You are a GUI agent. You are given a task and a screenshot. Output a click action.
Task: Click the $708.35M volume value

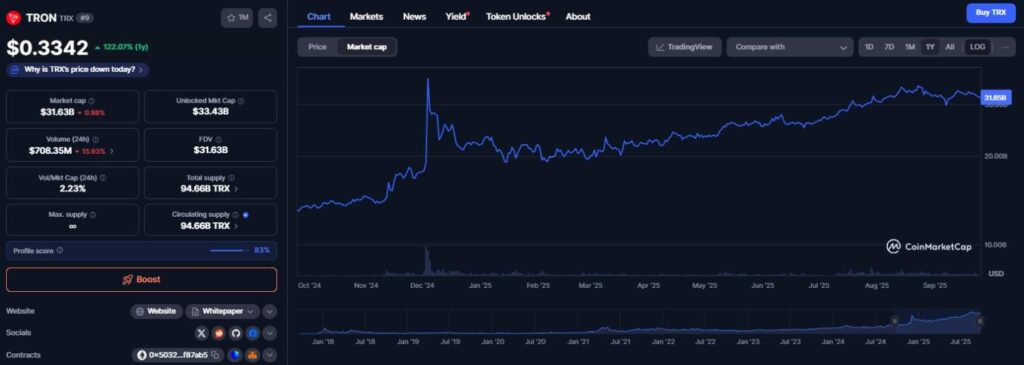50,151
